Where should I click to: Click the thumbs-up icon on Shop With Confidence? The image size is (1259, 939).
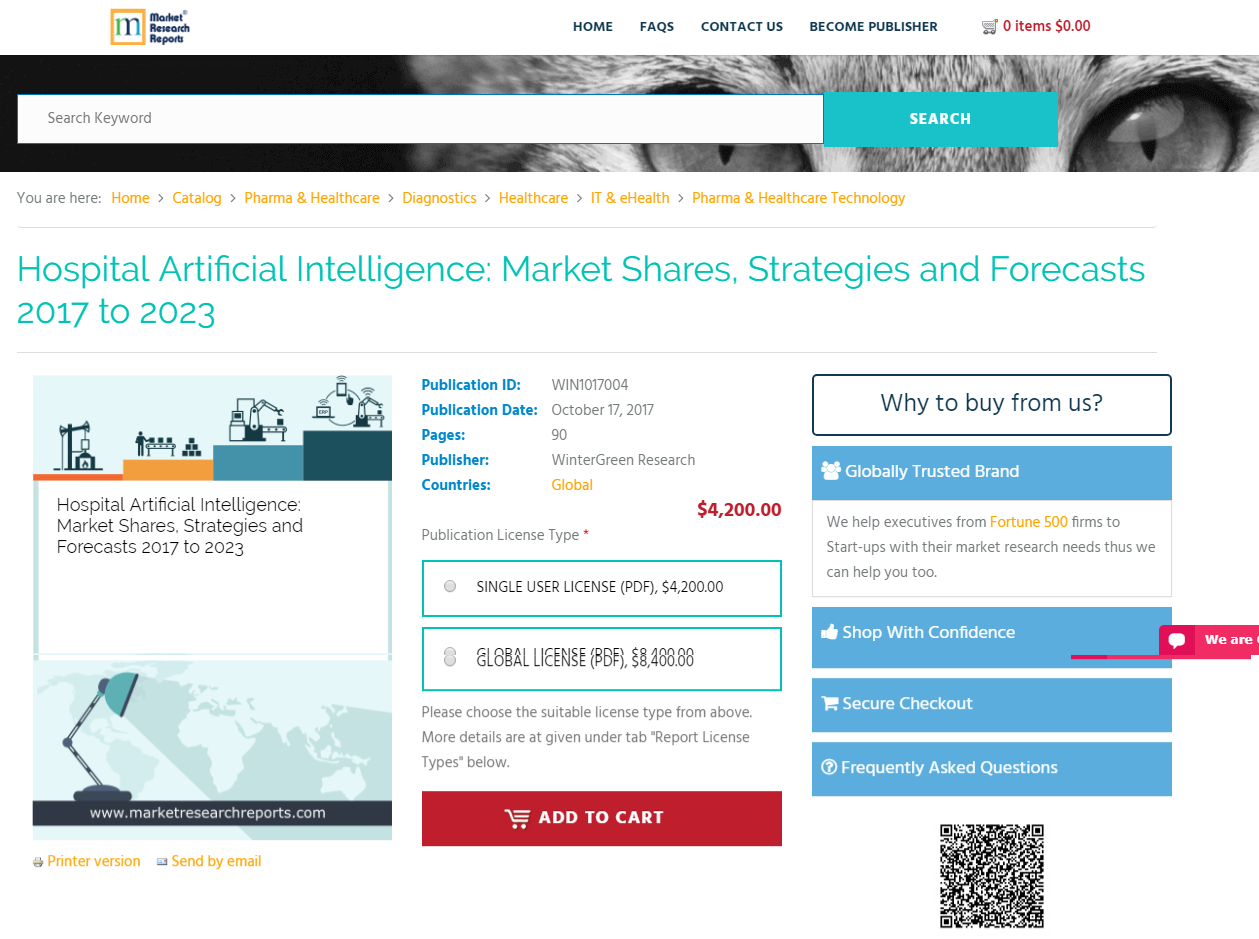tap(829, 631)
